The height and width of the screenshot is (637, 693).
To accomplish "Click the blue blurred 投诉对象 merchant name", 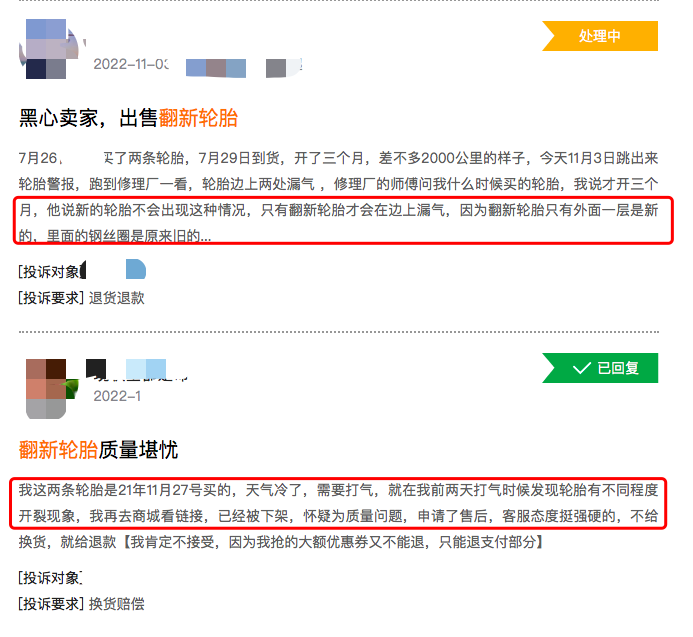I will click(x=136, y=269).
